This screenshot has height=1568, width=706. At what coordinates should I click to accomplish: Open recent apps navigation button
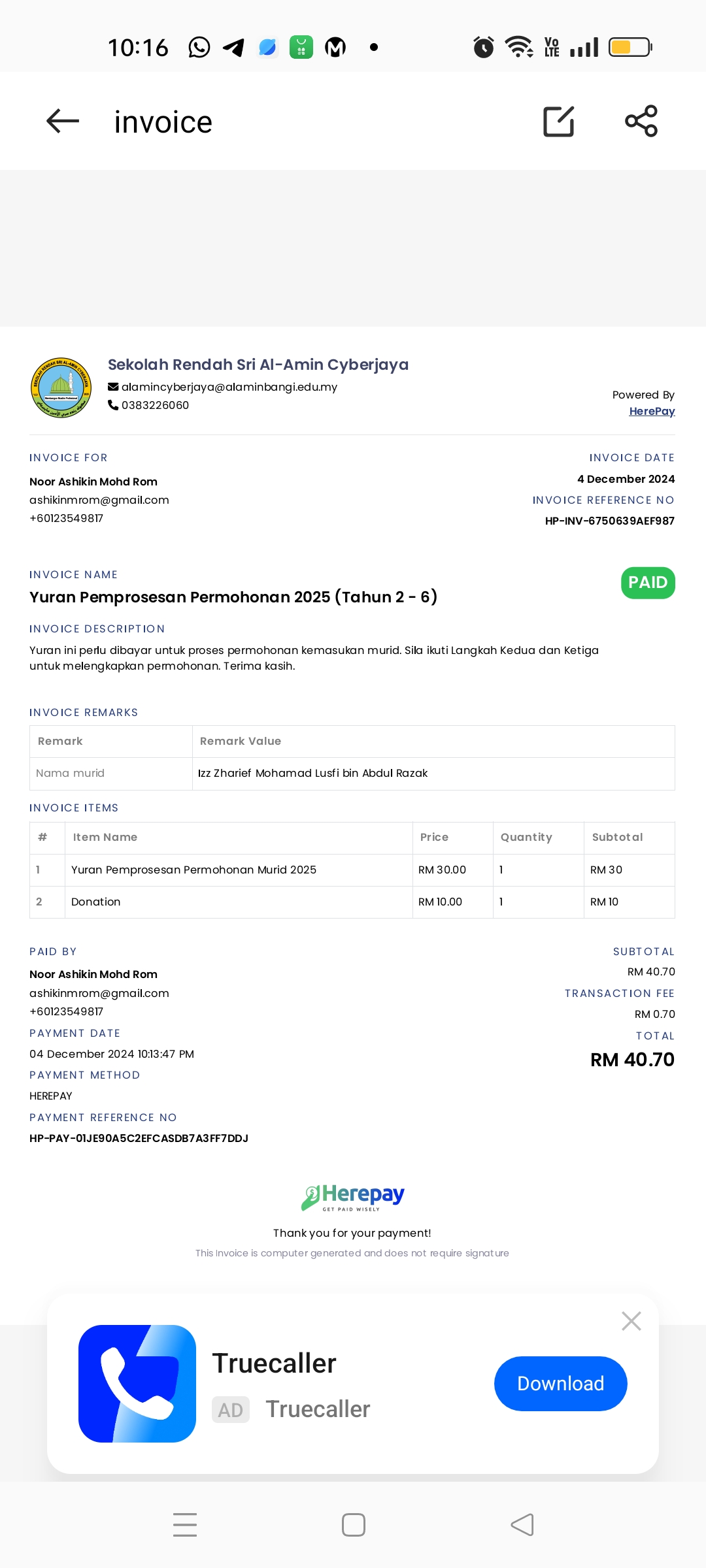pos(185,1525)
